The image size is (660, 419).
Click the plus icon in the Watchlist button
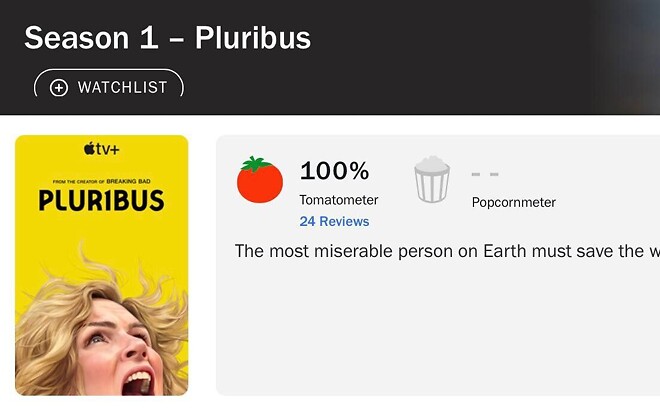[x=59, y=87]
